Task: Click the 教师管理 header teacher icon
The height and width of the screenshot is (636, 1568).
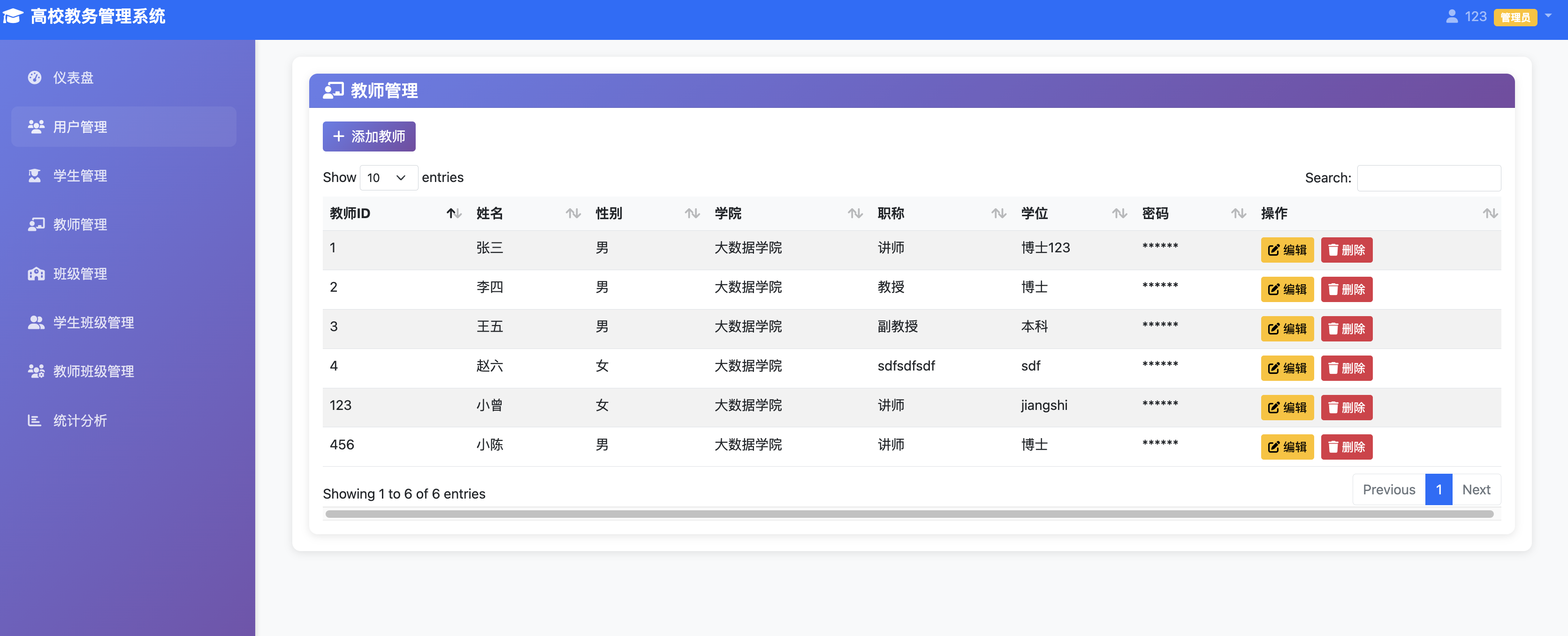Action: [x=333, y=90]
